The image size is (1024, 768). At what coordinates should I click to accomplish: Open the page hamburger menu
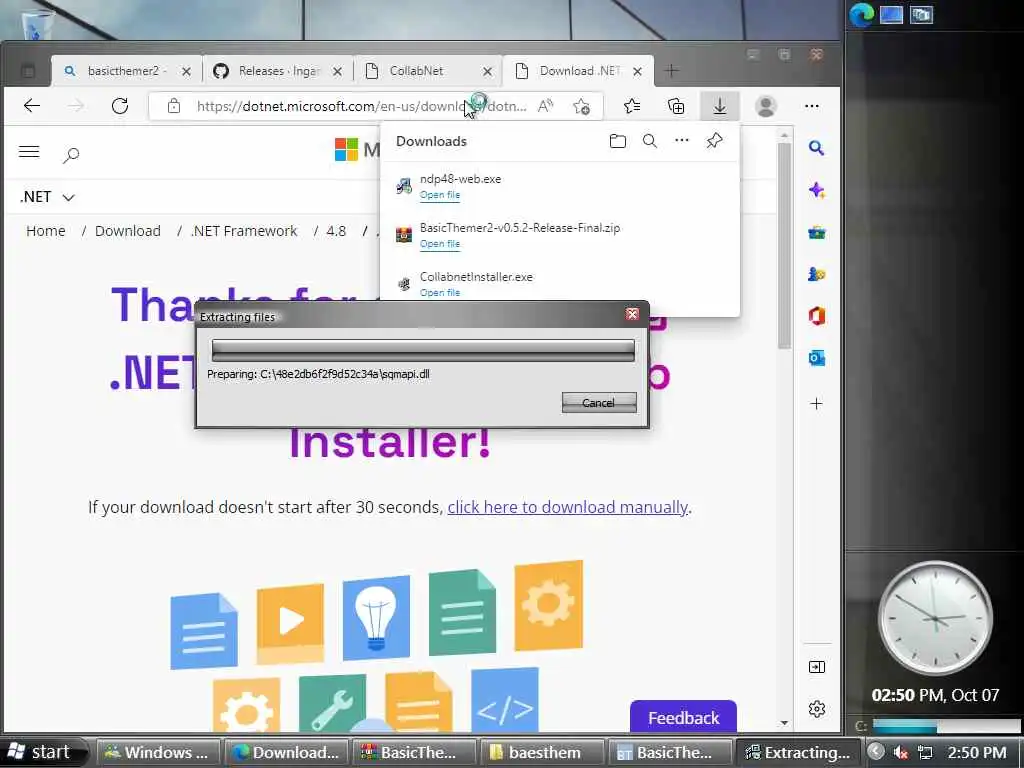coord(29,152)
